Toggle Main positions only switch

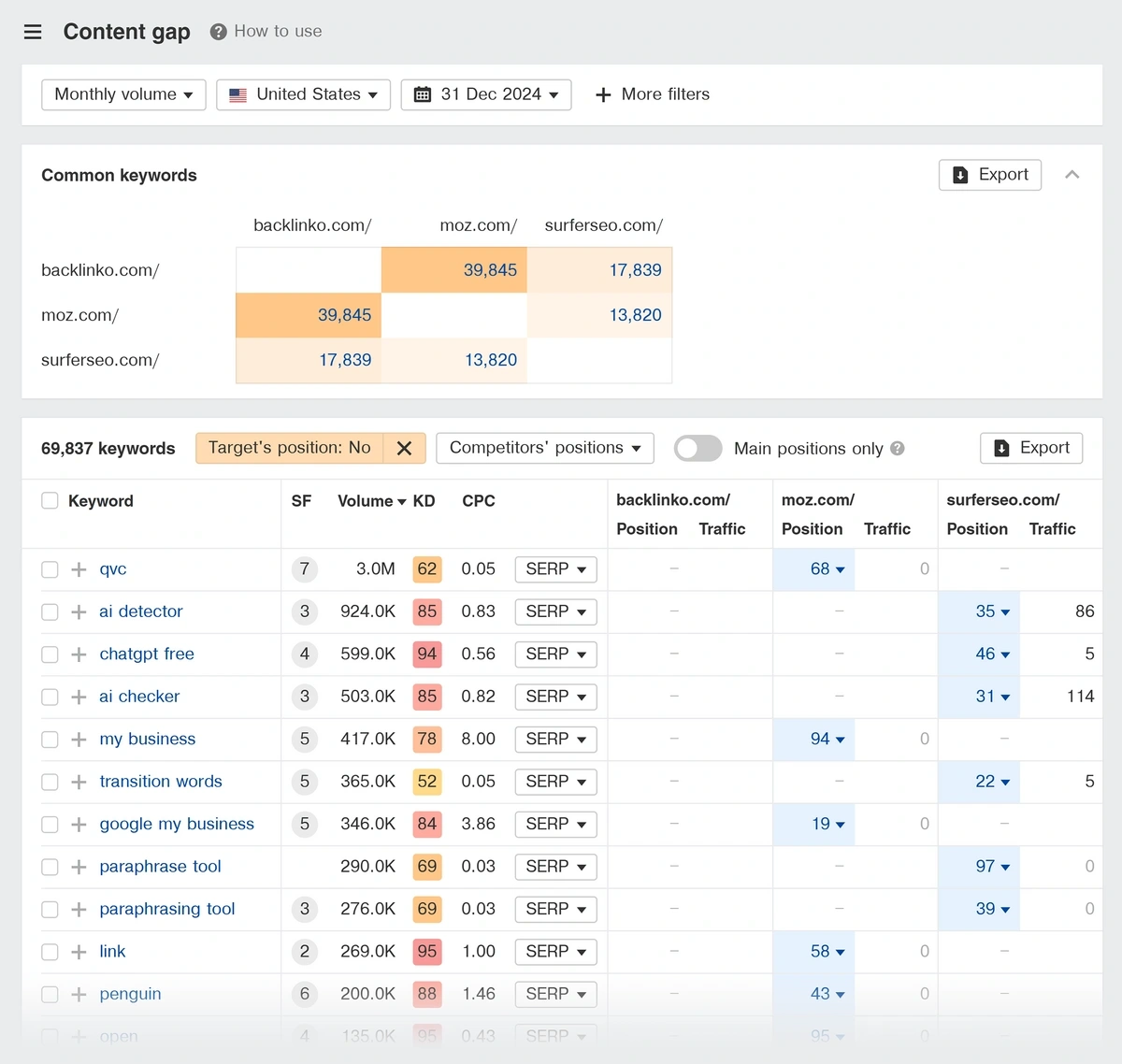pyautogui.click(x=698, y=449)
